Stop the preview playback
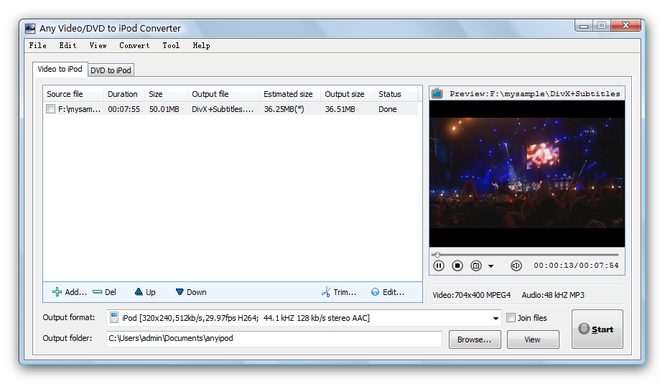This screenshot has width=665, height=384. [x=457, y=266]
